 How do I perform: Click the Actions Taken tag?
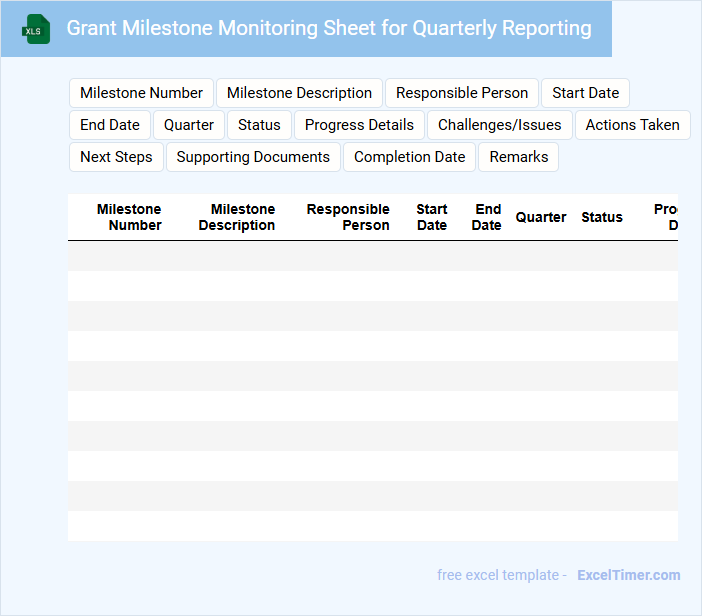tap(632, 125)
